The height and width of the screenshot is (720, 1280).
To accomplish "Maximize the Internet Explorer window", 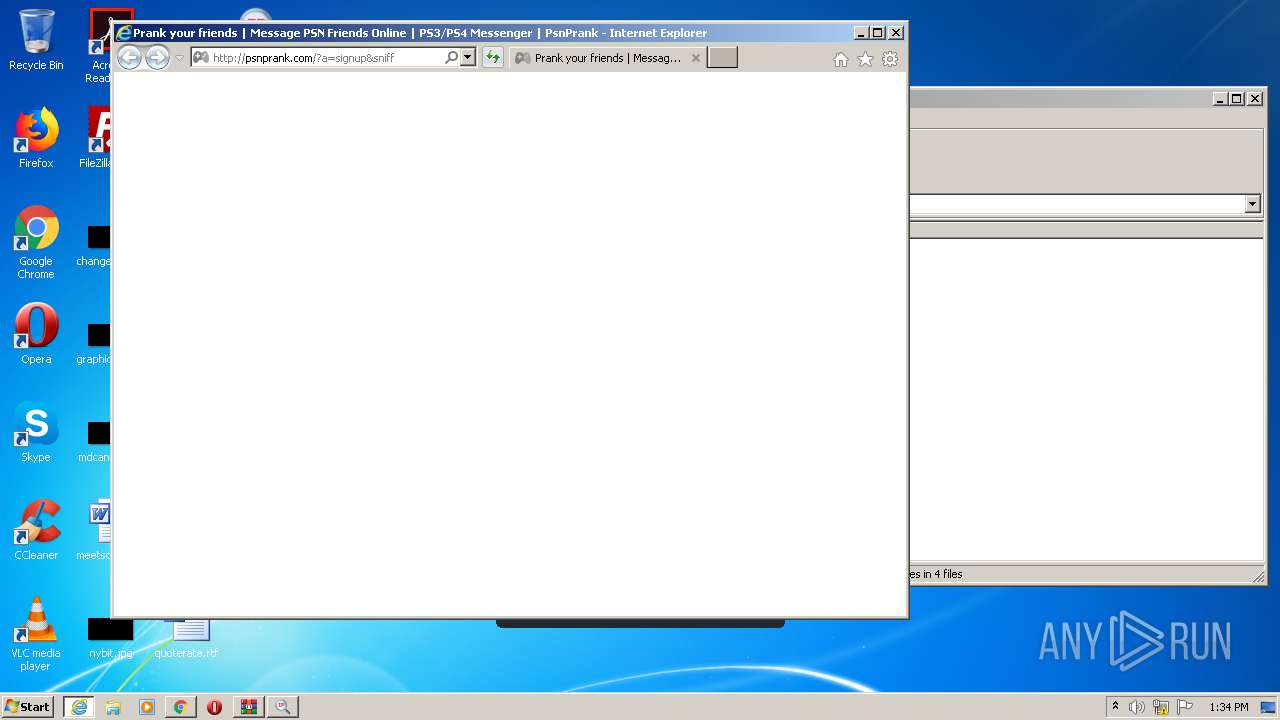I will click(x=878, y=33).
